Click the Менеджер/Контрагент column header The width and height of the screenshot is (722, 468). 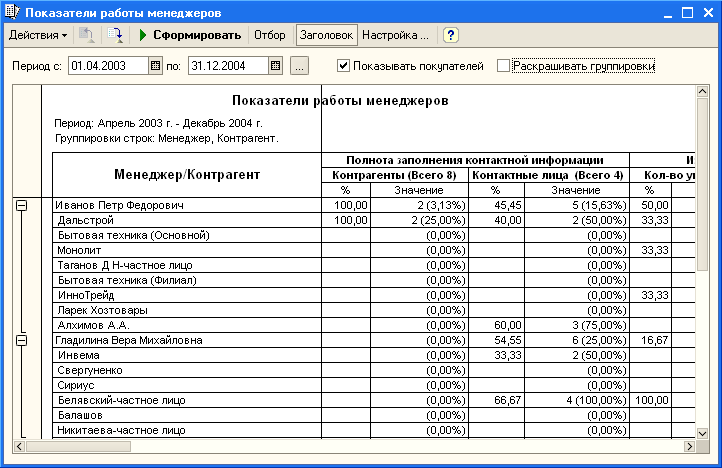click(187, 175)
